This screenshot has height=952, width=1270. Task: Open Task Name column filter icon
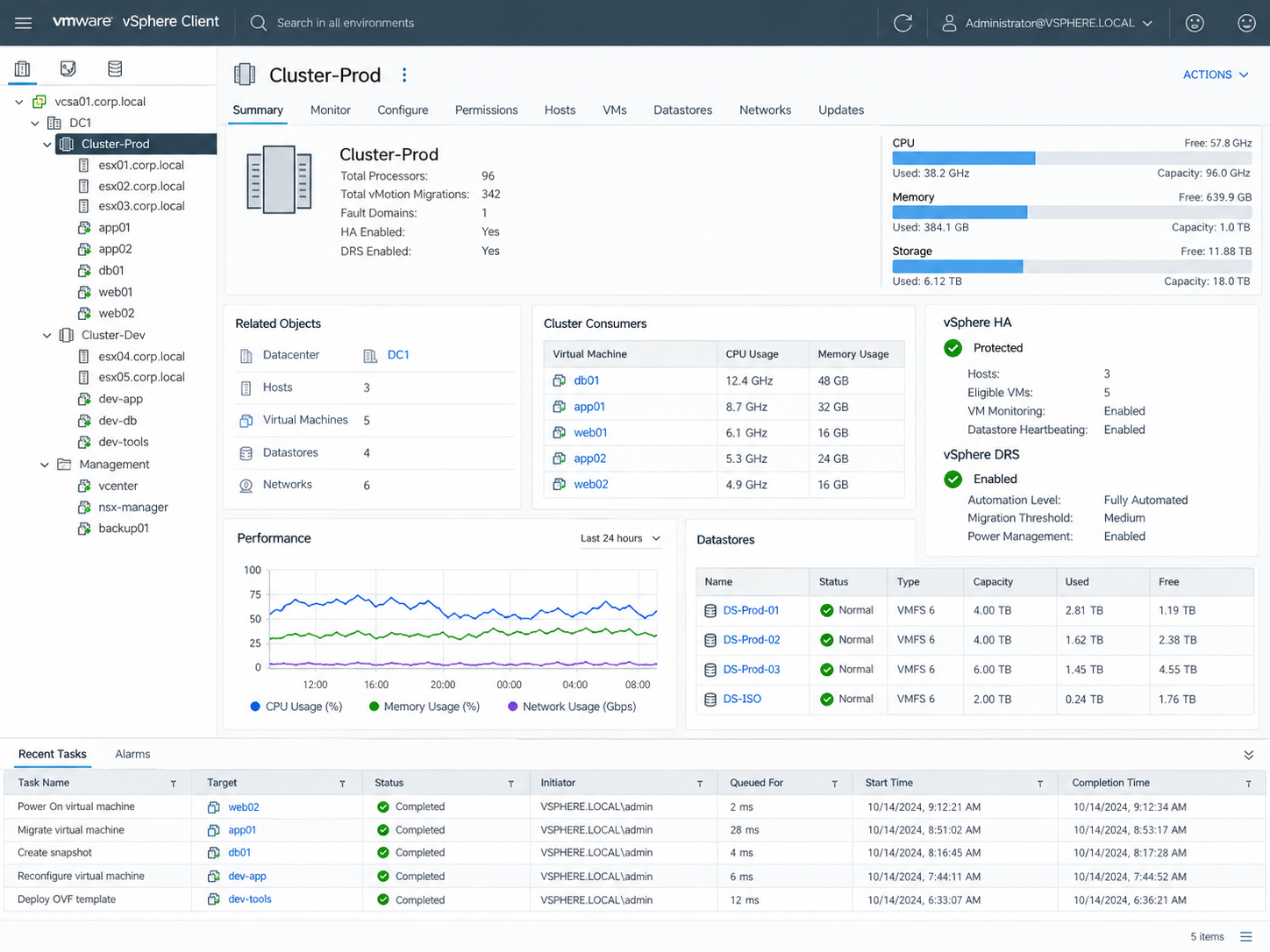pyautogui.click(x=173, y=784)
